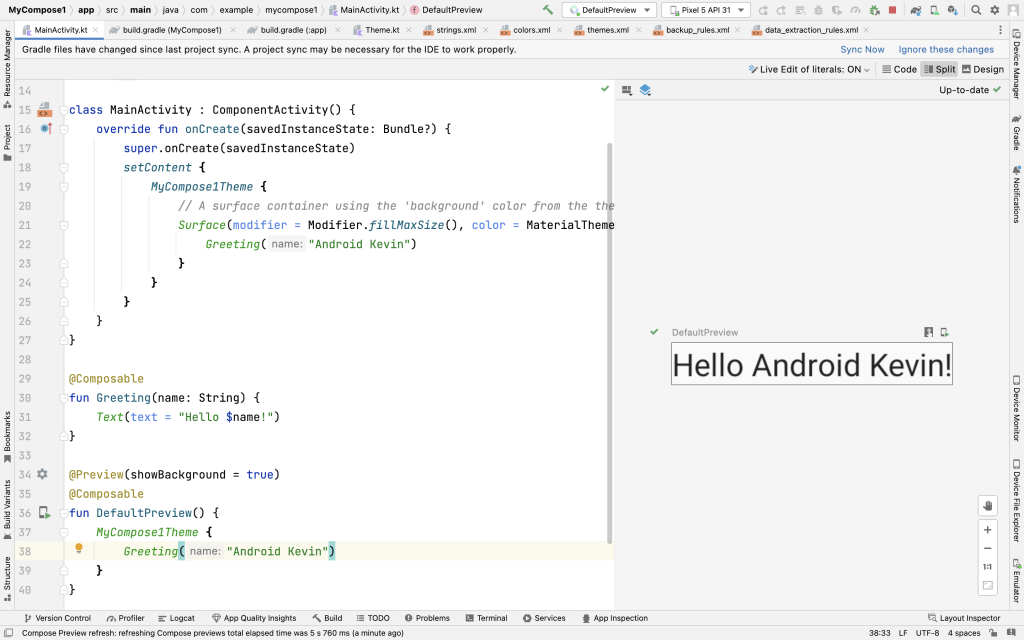The image size is (1024, 640).
Task: Click the Search Everywhere magnifier icon
Action: click(x=976, y=10)
